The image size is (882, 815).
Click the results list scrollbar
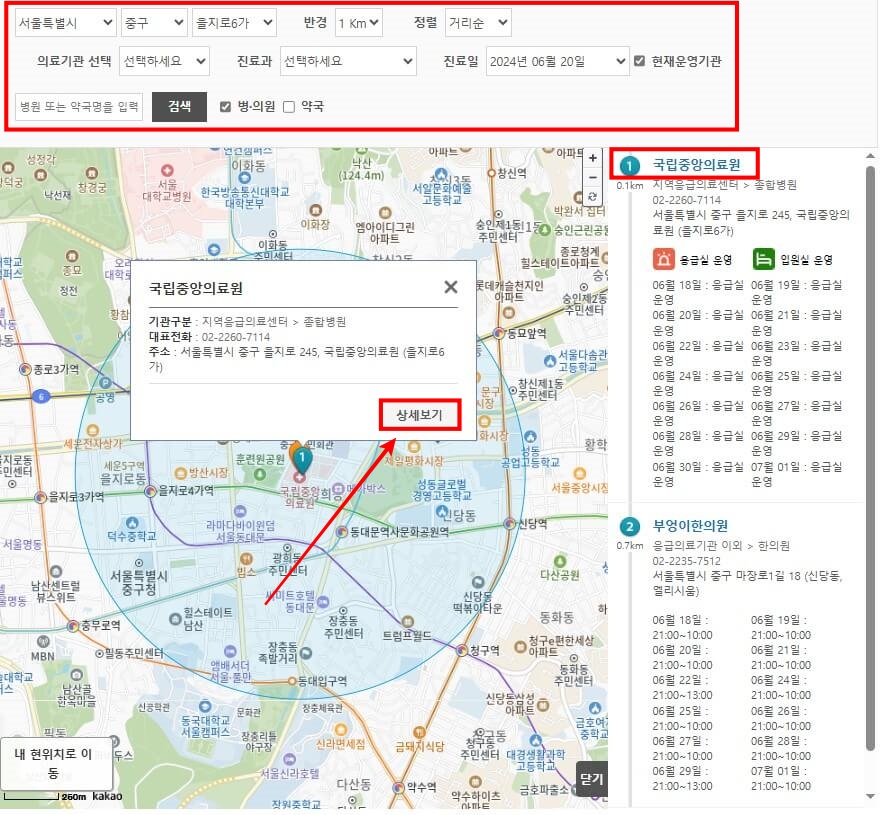pyautogui.click(x=870, y=458)
